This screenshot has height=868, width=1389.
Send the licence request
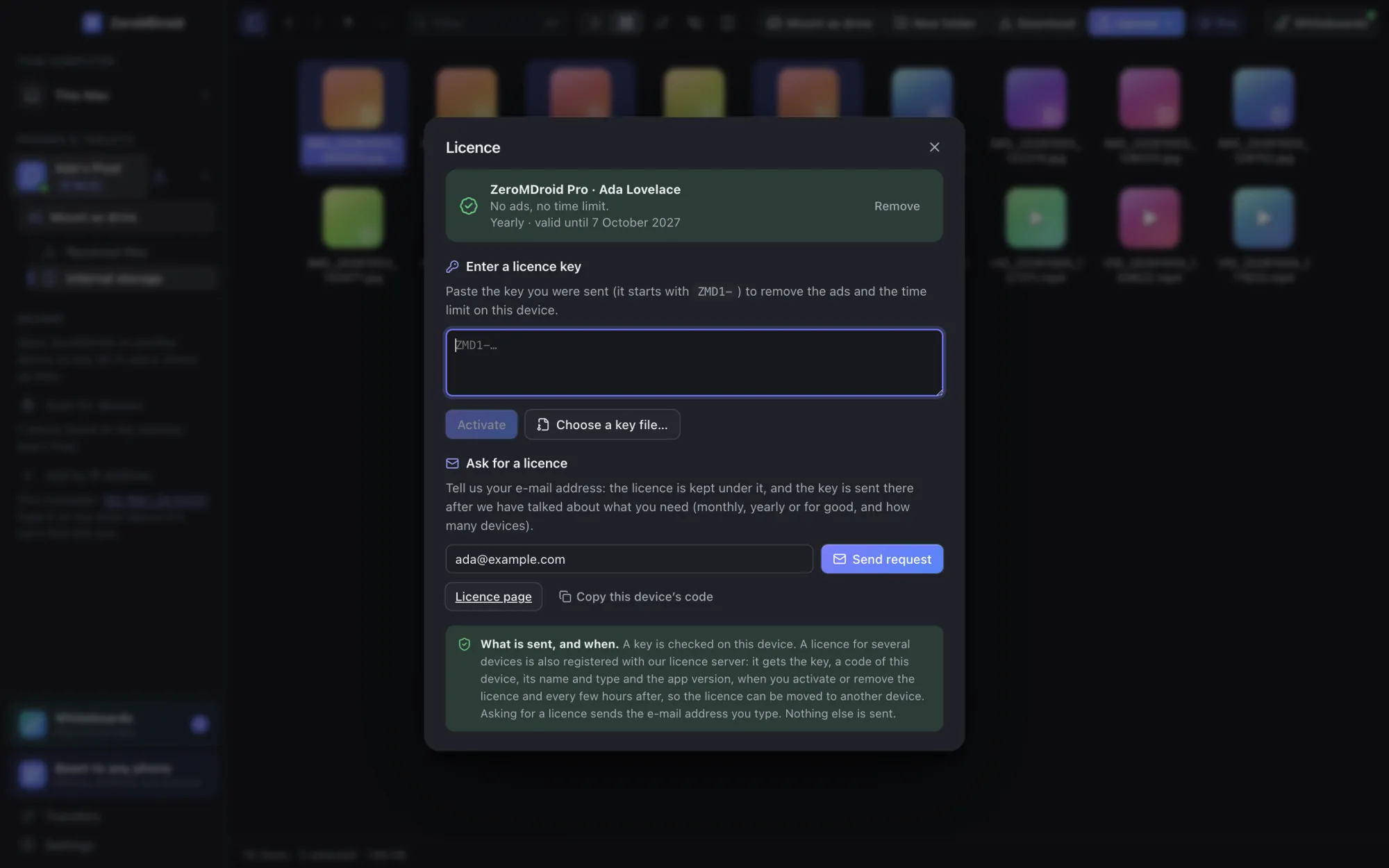tap(882, 559)
